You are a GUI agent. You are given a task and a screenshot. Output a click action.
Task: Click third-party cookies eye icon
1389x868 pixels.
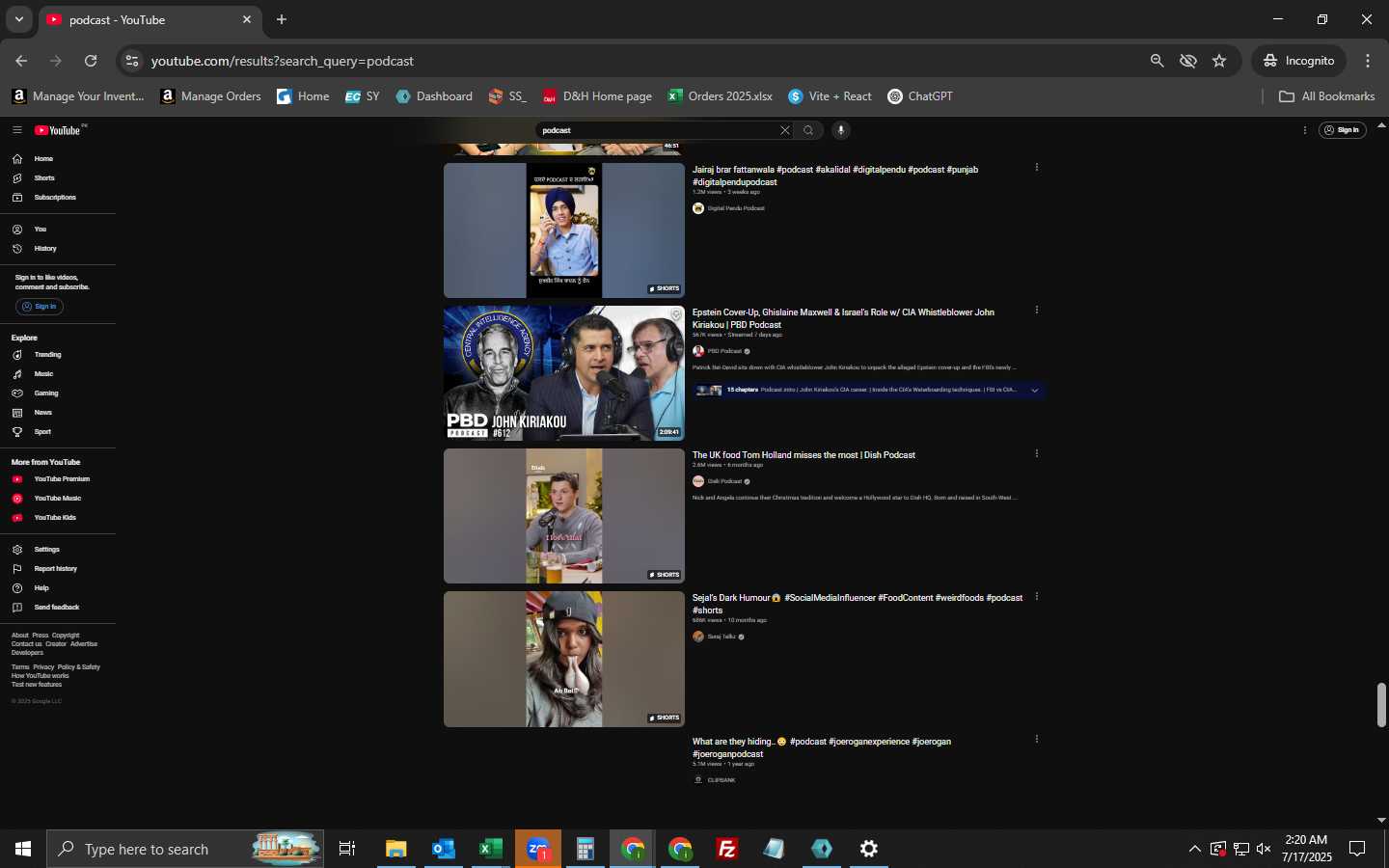click(x=1188, y=61)
